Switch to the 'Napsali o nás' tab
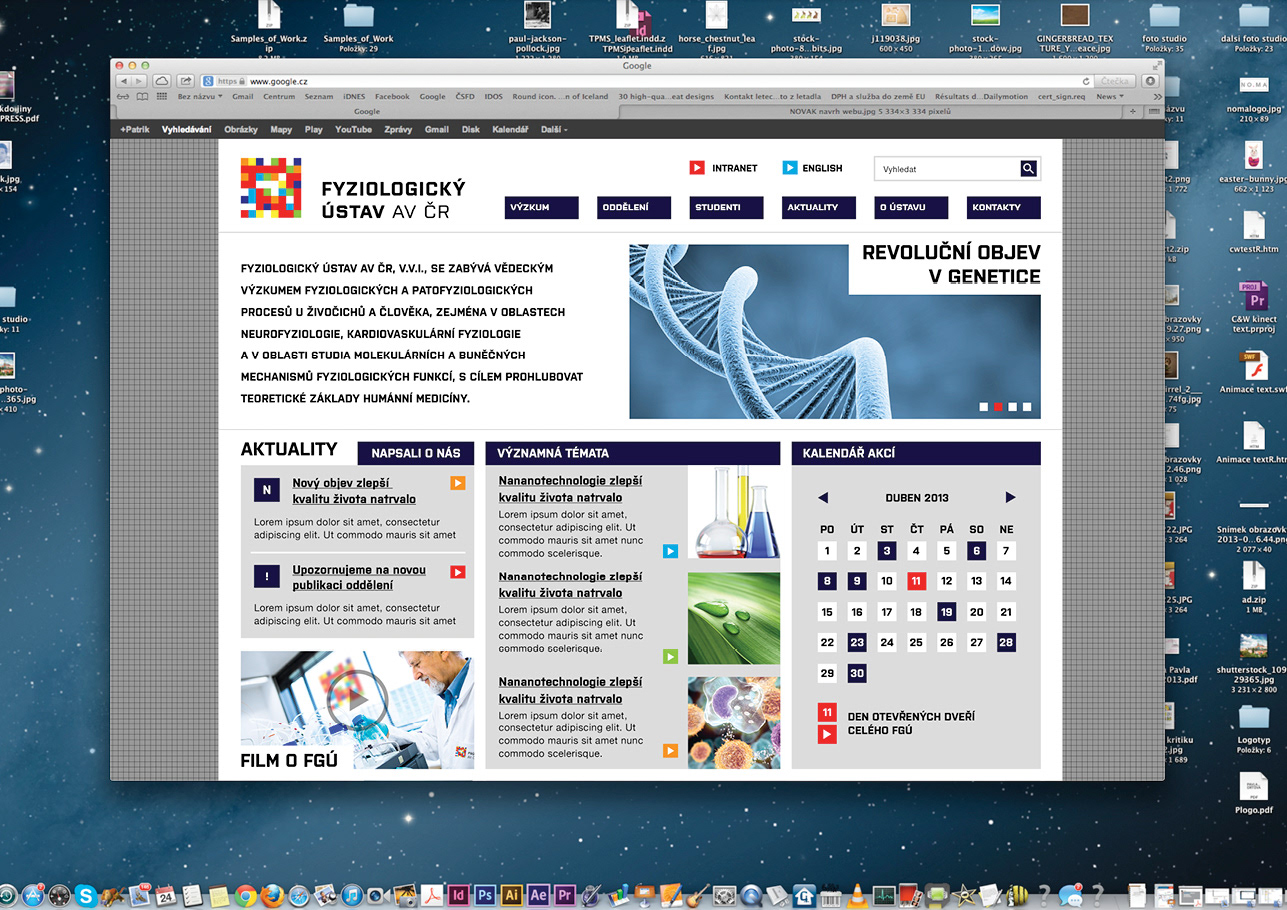 tap(415, 453)
